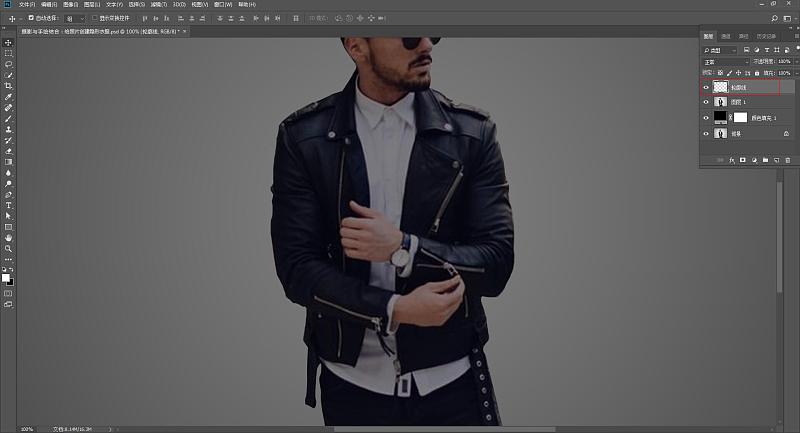Open the 图像 (Image) menu
800x433 pixels.
pos(70,4)
